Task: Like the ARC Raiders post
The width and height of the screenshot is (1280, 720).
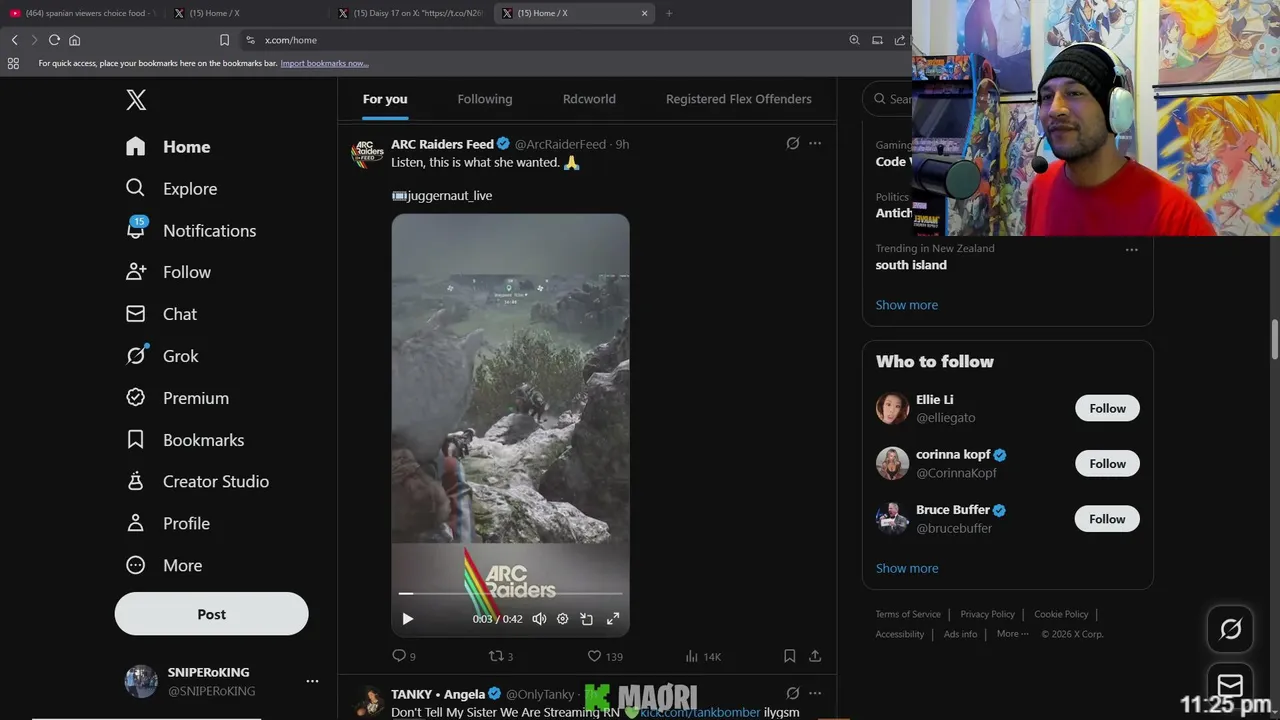Action: 604,656
